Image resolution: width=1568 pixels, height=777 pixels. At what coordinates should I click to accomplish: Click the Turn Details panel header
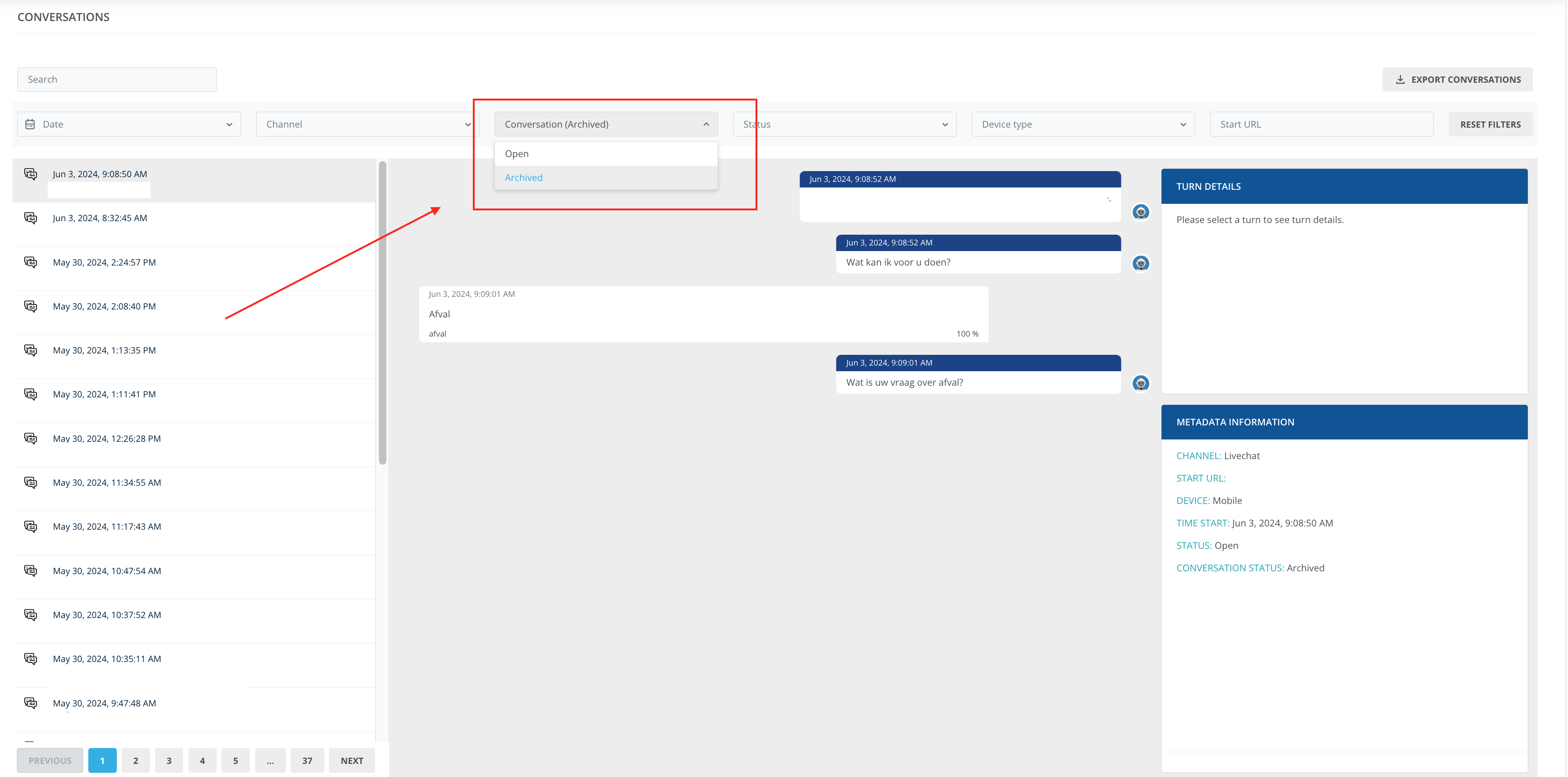[x=1344, y=187]
